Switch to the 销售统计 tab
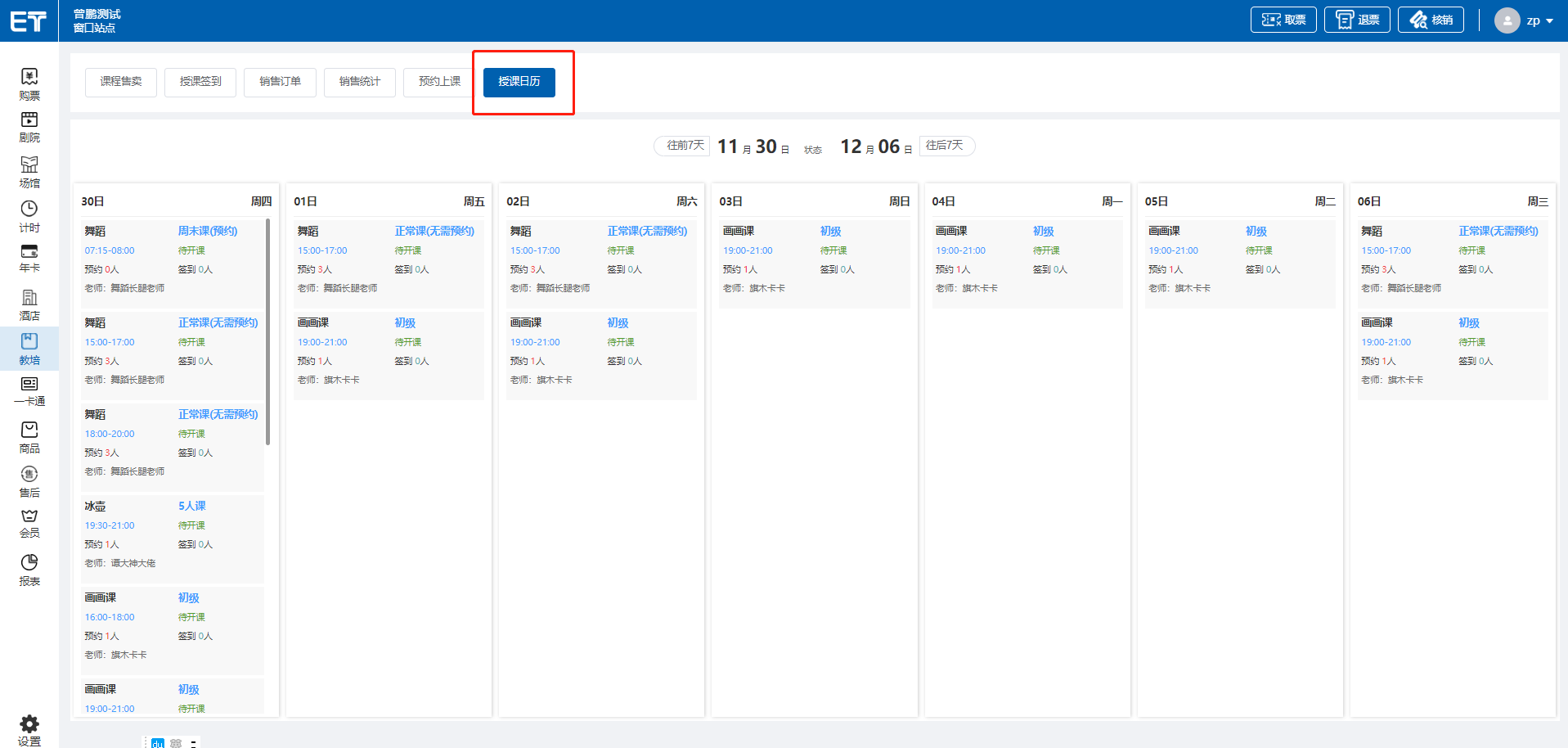The width and height of the screenshot is (1568, 748). click(x=360, y=82)
